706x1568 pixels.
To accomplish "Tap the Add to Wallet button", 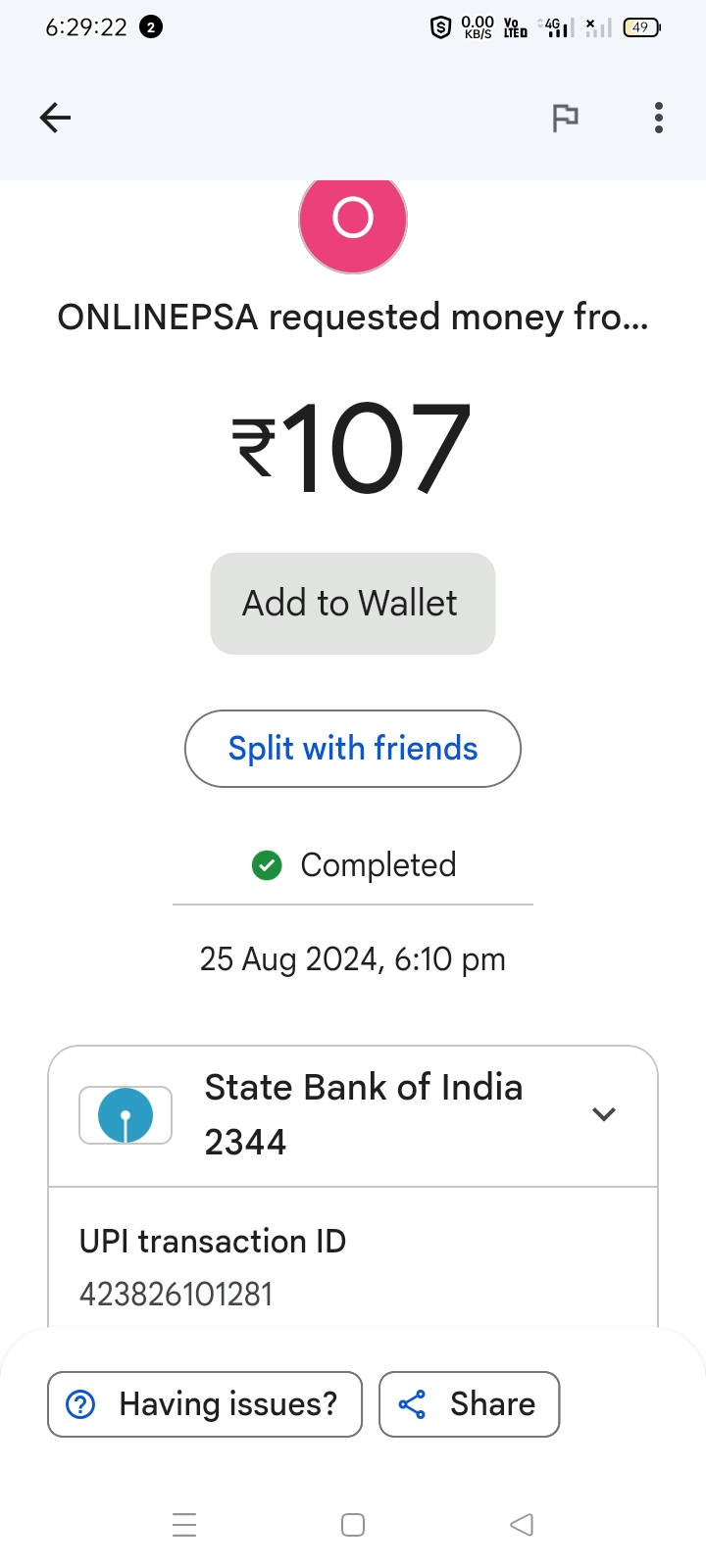I will pos(353,604).
